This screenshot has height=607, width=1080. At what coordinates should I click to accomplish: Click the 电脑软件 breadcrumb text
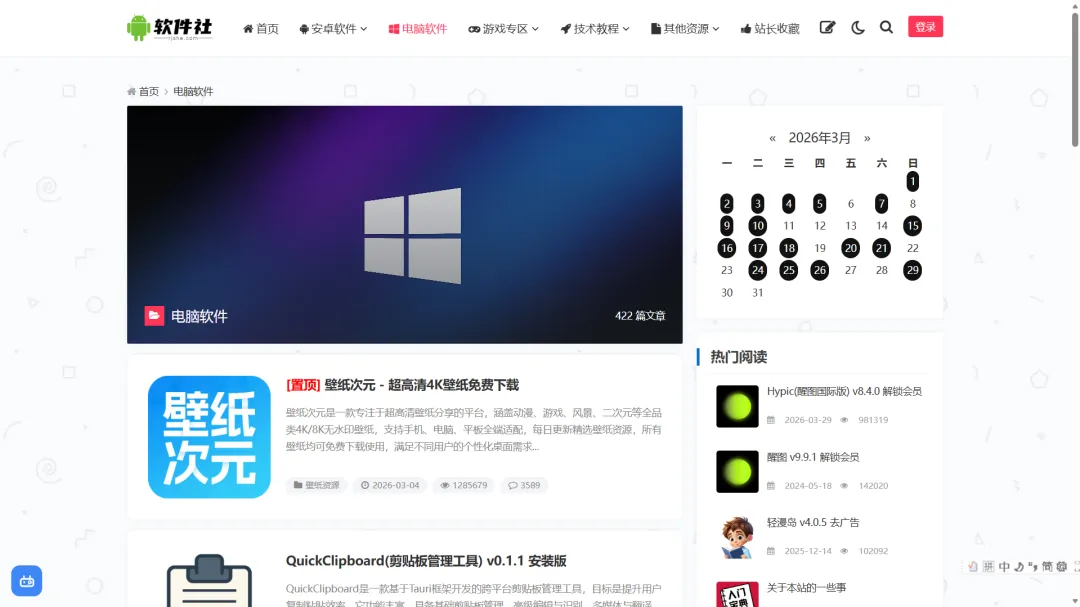tap(193, 92)
